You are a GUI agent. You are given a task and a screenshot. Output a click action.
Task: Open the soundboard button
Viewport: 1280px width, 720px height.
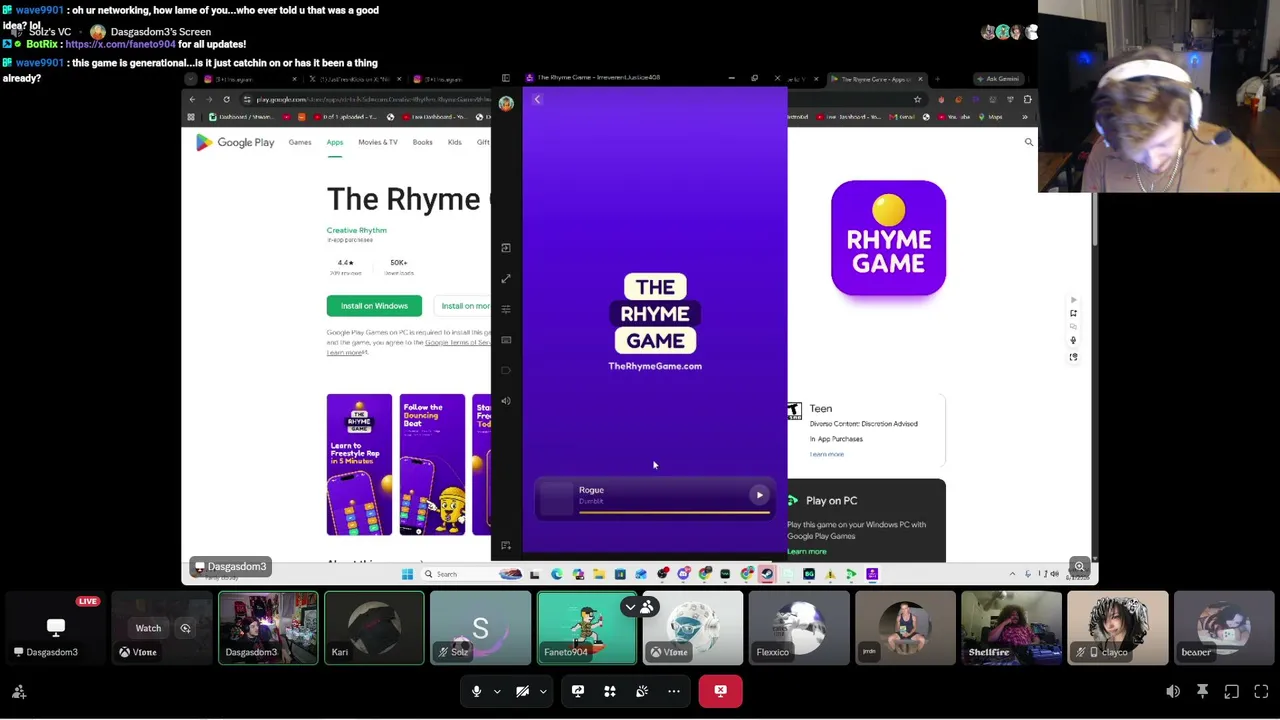642,691
